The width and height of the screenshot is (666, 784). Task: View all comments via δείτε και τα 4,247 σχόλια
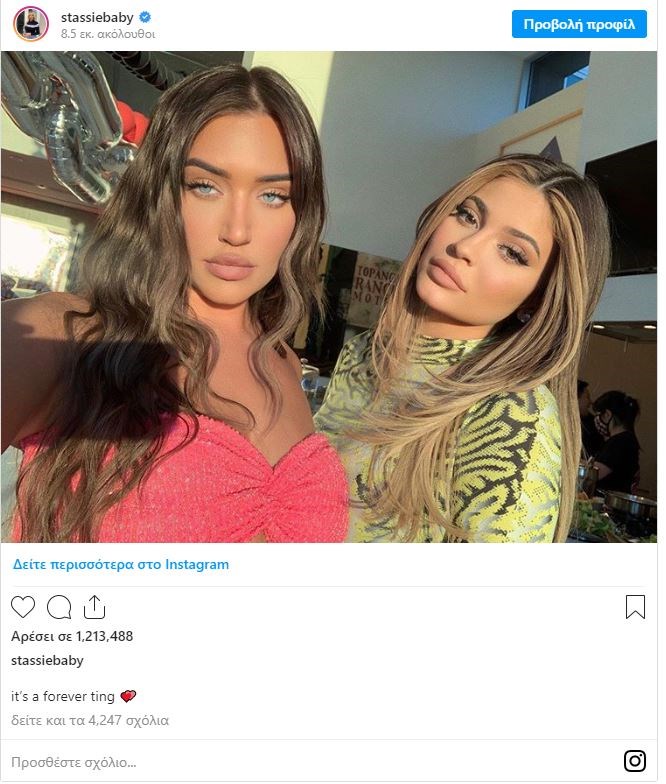90,720
